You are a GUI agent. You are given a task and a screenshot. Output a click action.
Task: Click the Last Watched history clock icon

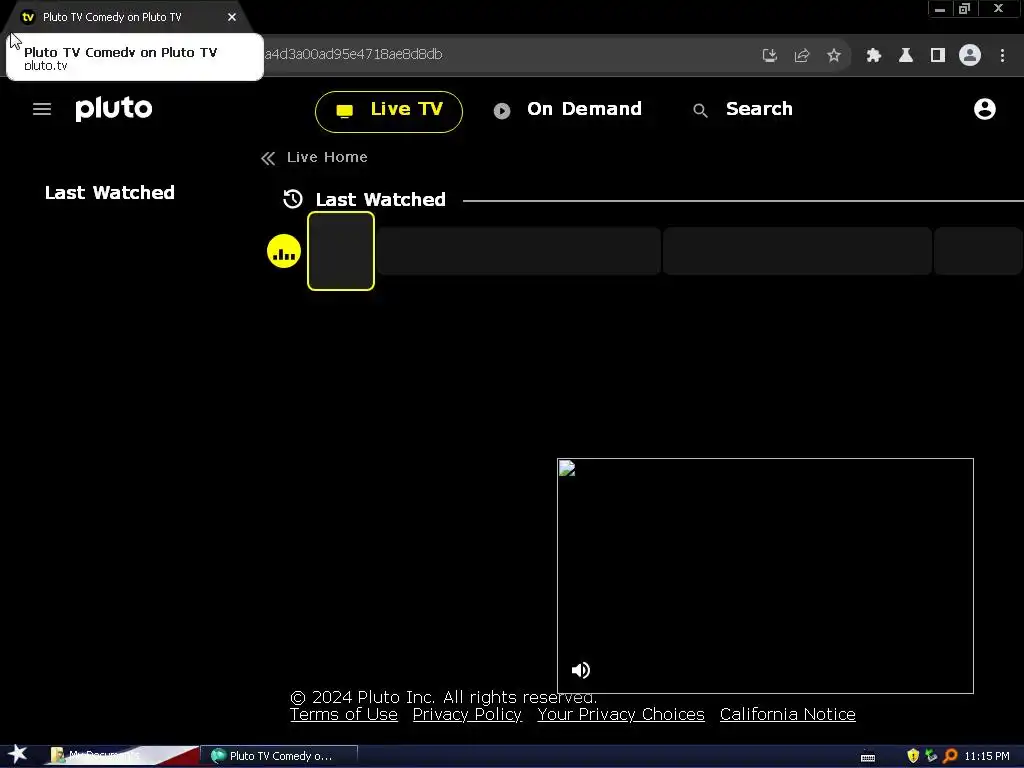[293, 199]
